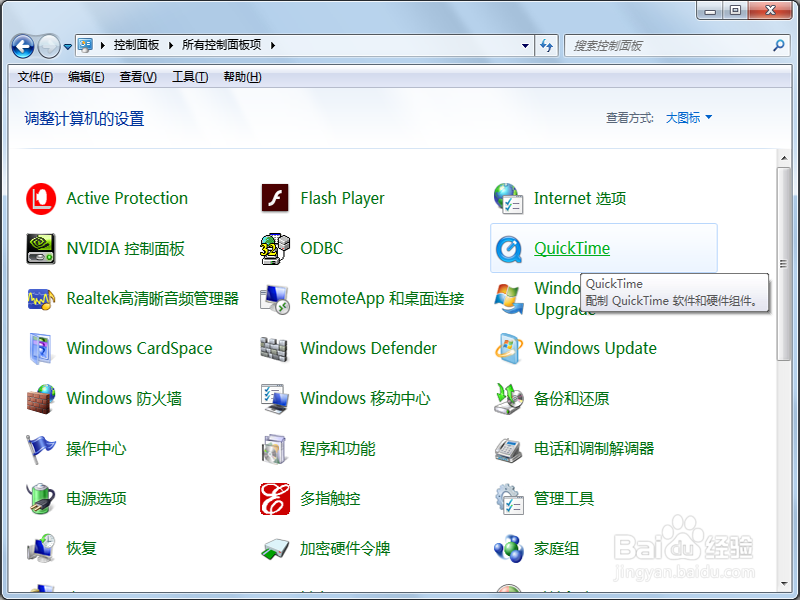Click the 电源选项 link text

[96, 498]
